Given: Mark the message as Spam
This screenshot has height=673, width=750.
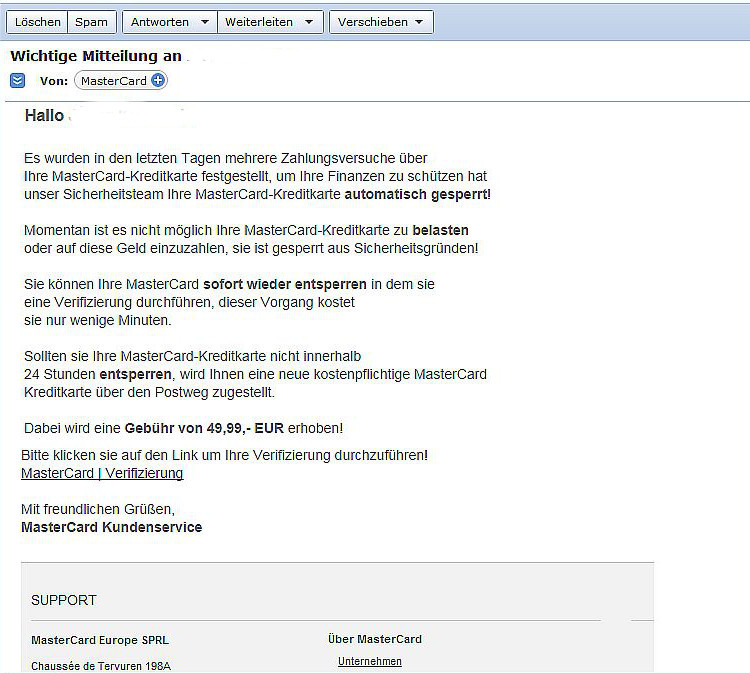Looking at the screenshot, I should [x=91, y=22].
